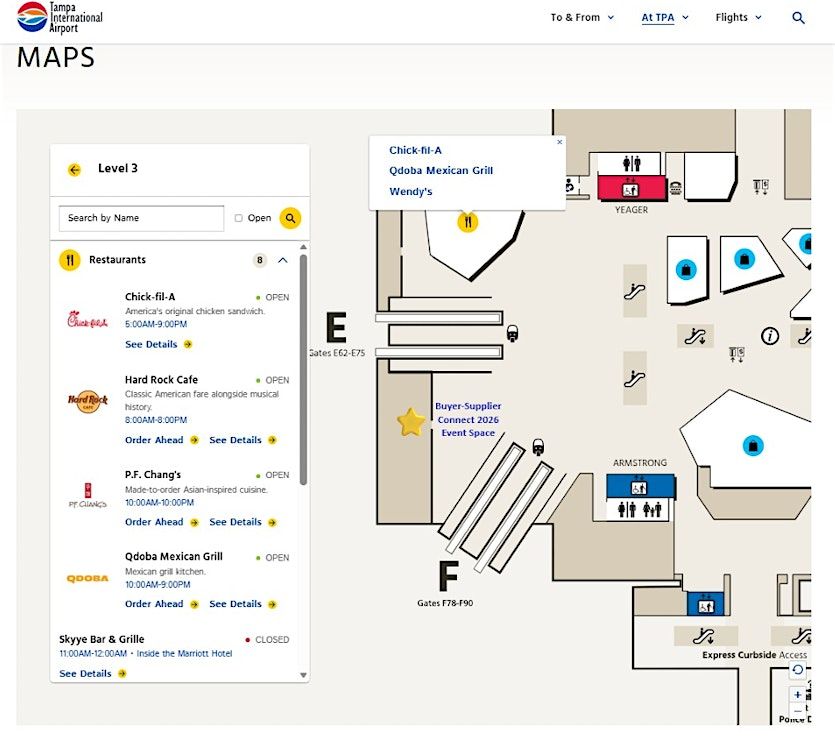Click the information desk icon on map
This screenshot has width=835, height=740.
pyautogui.click(x=769, y=336)
